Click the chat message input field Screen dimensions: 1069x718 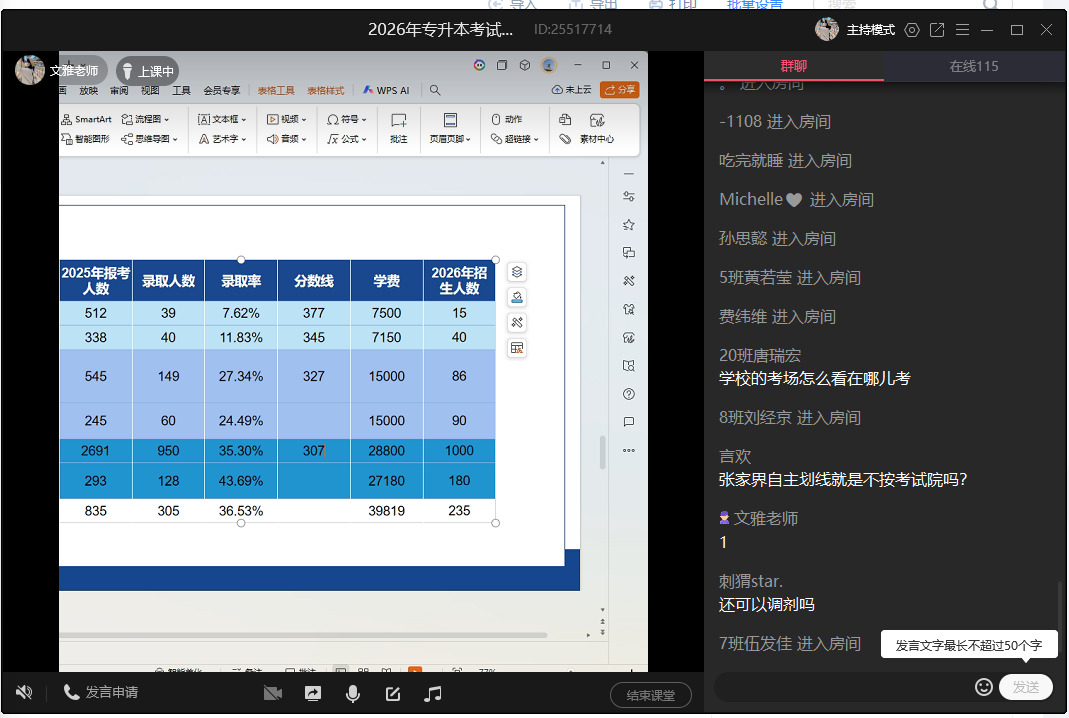850,688
